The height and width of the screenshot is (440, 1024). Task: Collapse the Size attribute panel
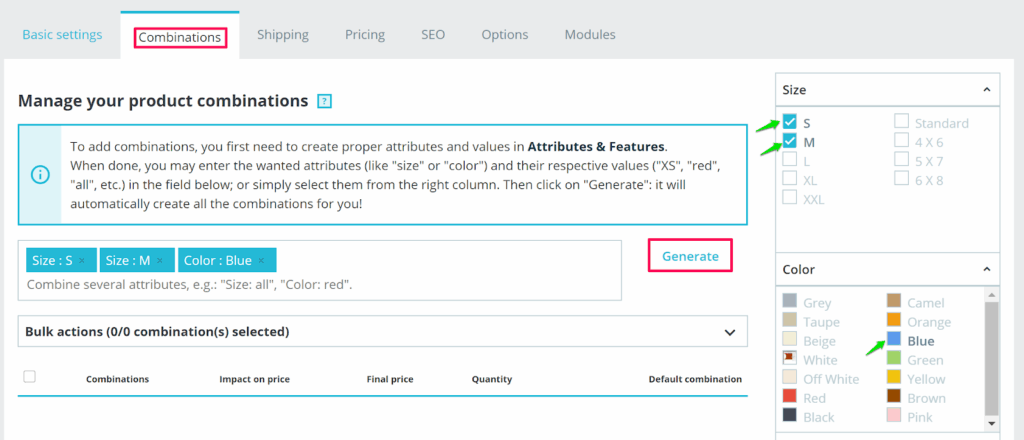[x=986, y=89]
